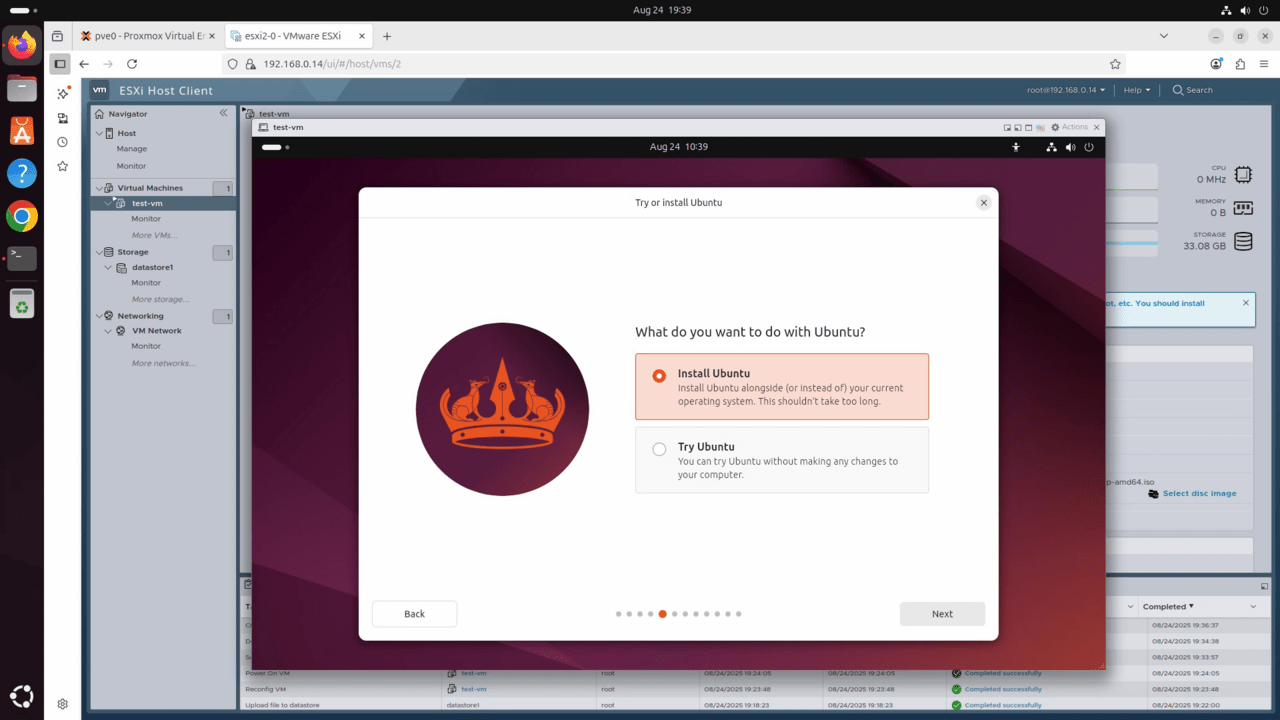This screenshot has width=1280, height=720.
Task: Open the console Actions gear menu
Action: point(1069,127)
